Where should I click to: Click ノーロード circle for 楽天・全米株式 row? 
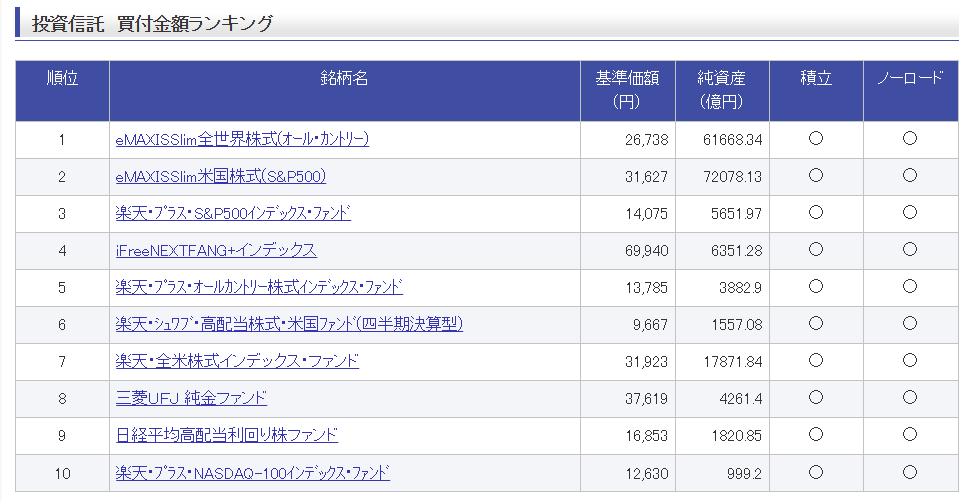click(910, 360)
